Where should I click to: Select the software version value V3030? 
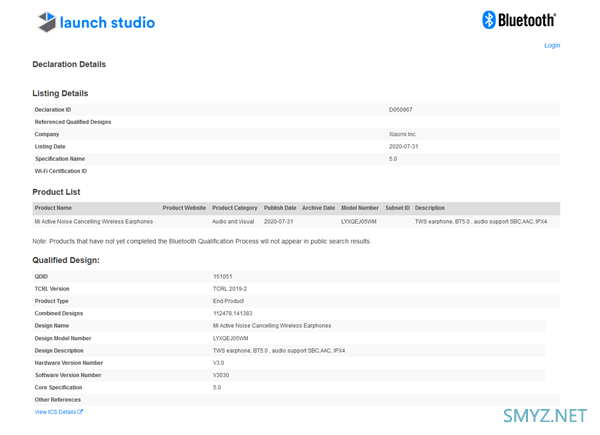click(221, 375)
